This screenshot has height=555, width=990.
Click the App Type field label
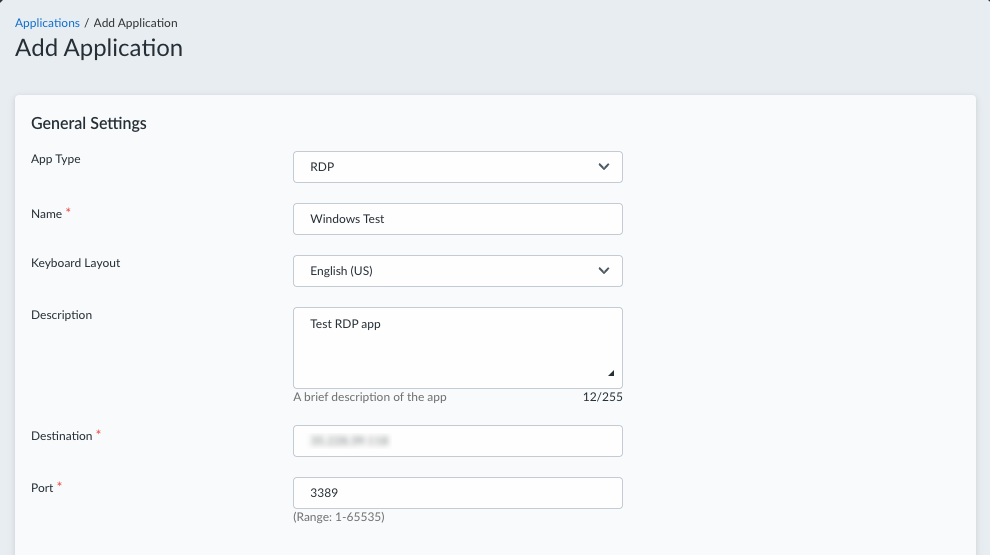click(x=56, y=159)
